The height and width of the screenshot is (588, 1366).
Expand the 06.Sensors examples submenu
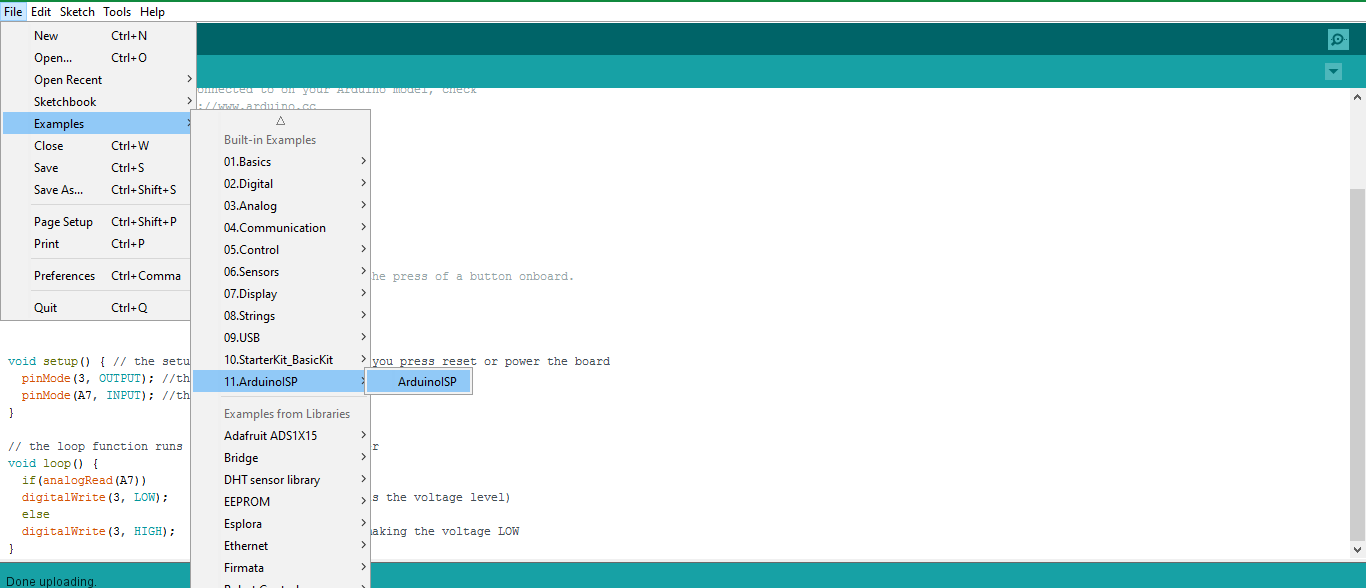point(281,272)
